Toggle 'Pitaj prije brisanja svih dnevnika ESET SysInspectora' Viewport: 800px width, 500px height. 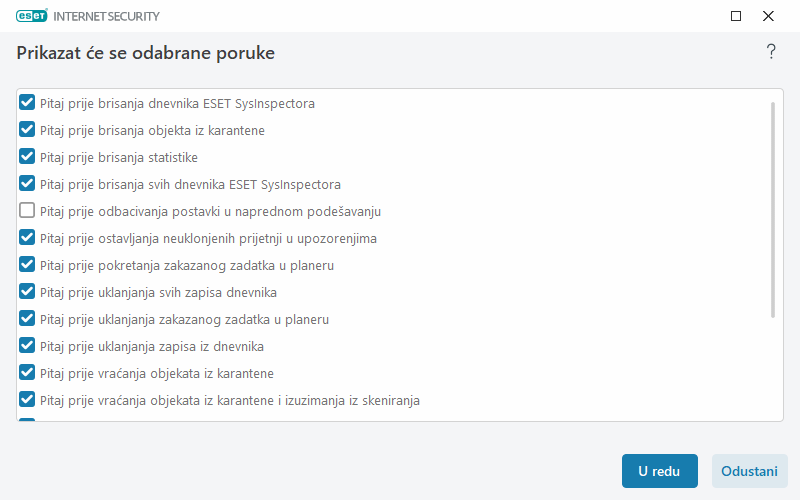click(28, 184)
